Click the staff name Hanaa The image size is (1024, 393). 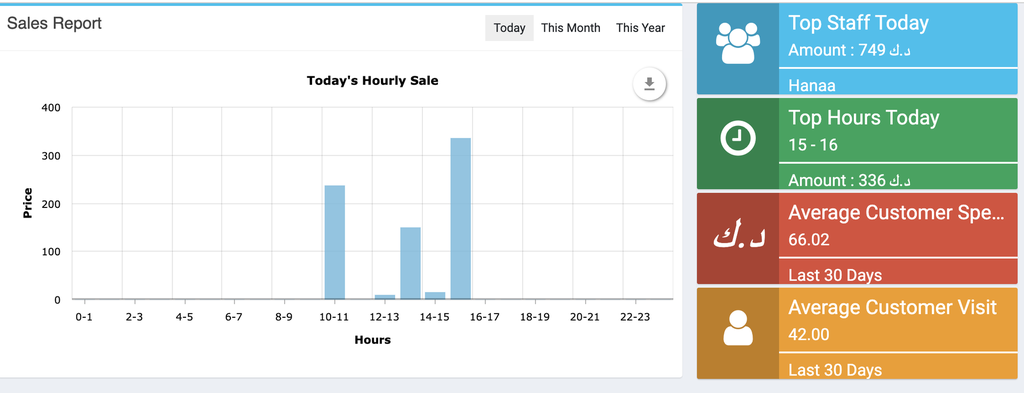[812, 85]
